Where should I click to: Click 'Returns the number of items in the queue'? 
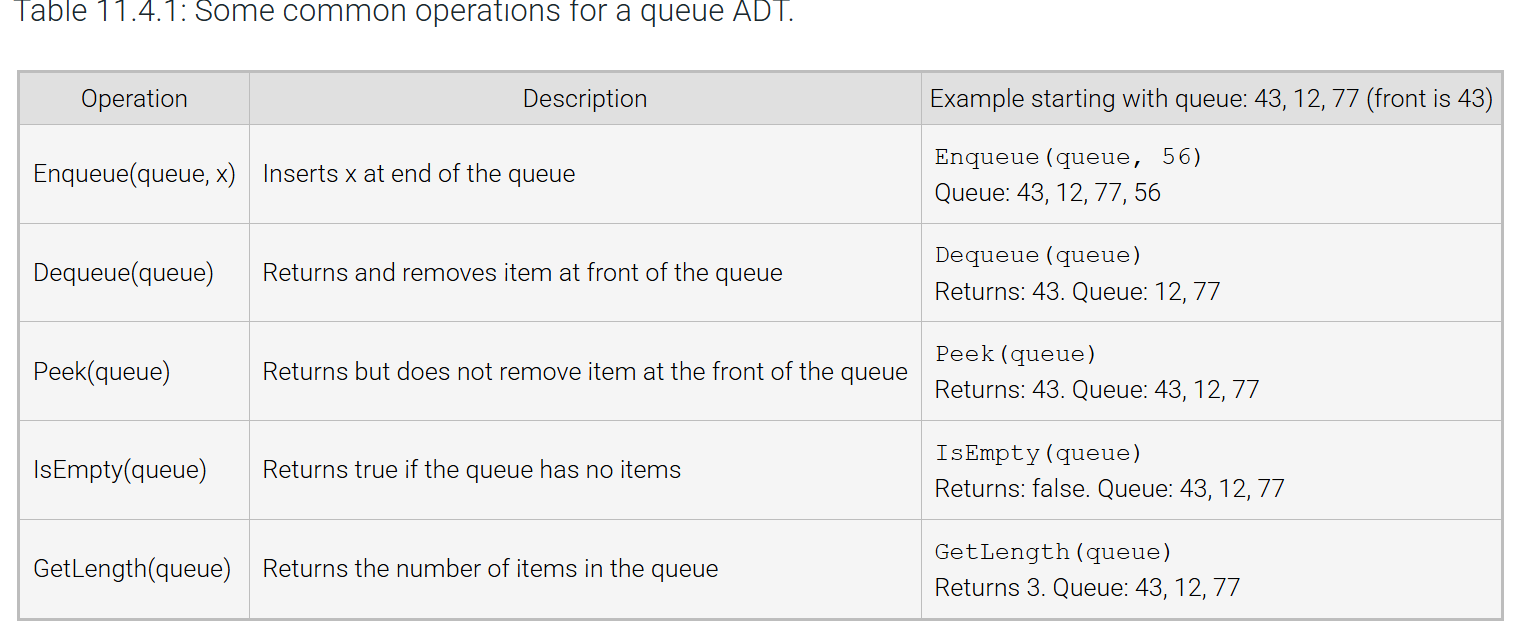(490, 569)
